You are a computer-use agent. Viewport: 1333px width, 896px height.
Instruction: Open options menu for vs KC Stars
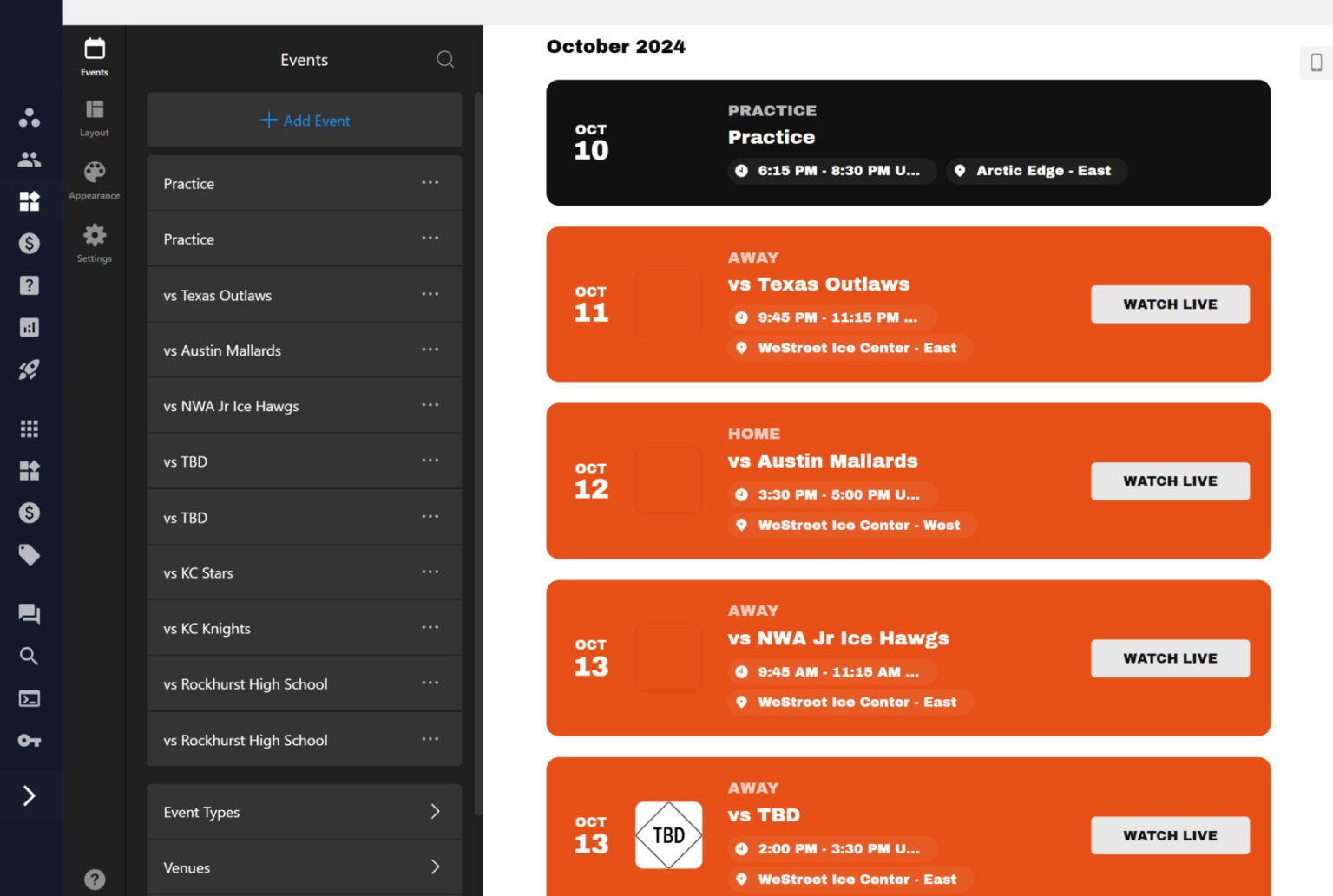430,572
